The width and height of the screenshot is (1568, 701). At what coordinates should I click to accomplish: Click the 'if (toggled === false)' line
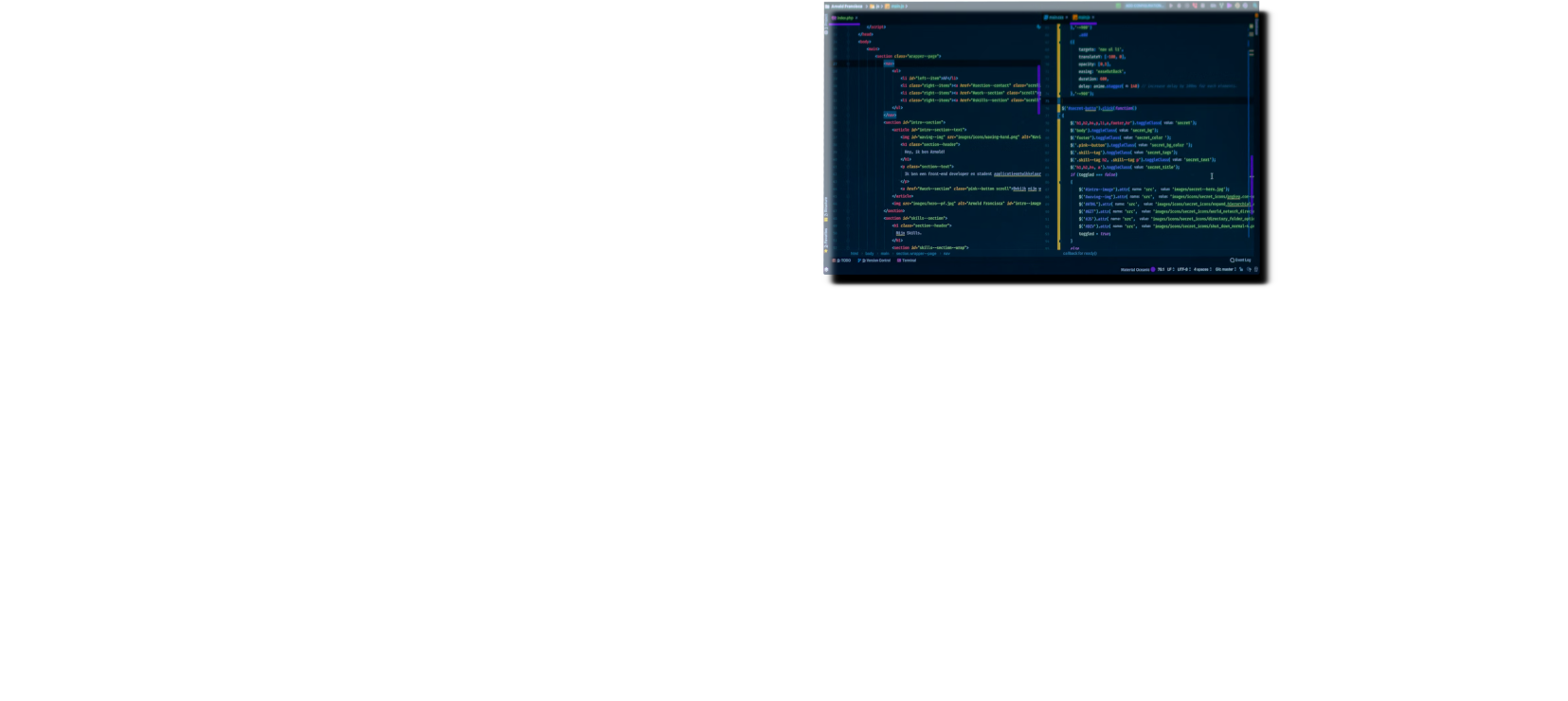[x=1094, y=175]
